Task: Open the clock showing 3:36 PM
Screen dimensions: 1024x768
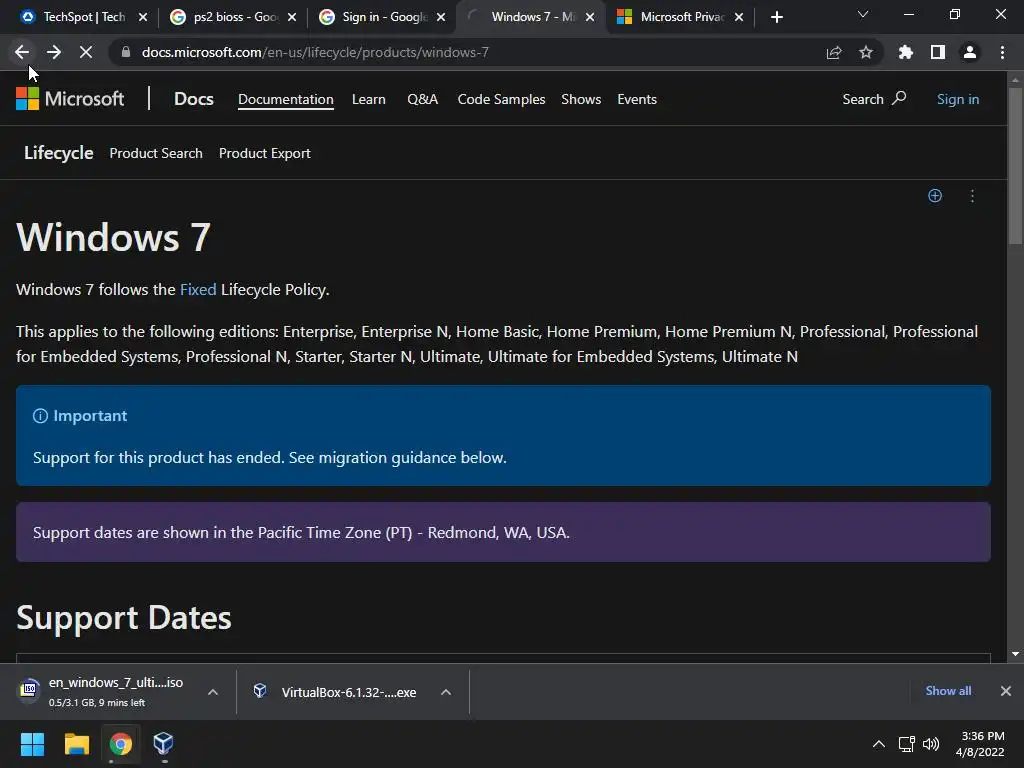Action: coord(980,744)
